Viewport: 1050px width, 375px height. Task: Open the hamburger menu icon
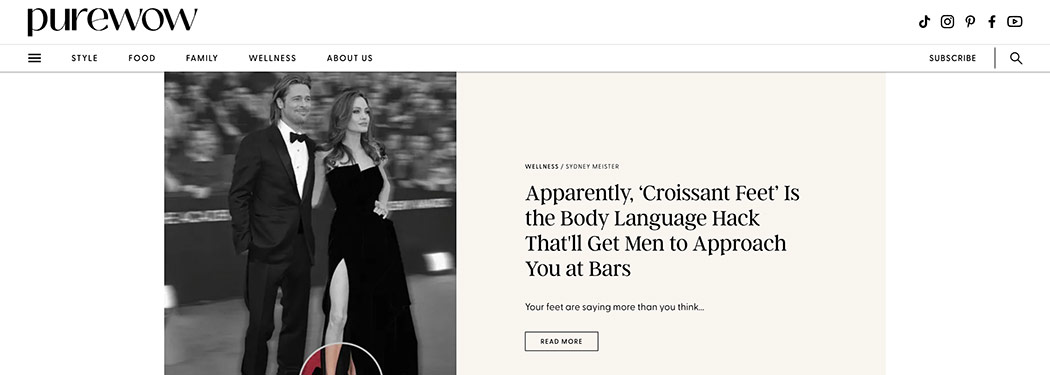(x=34, y=58)
